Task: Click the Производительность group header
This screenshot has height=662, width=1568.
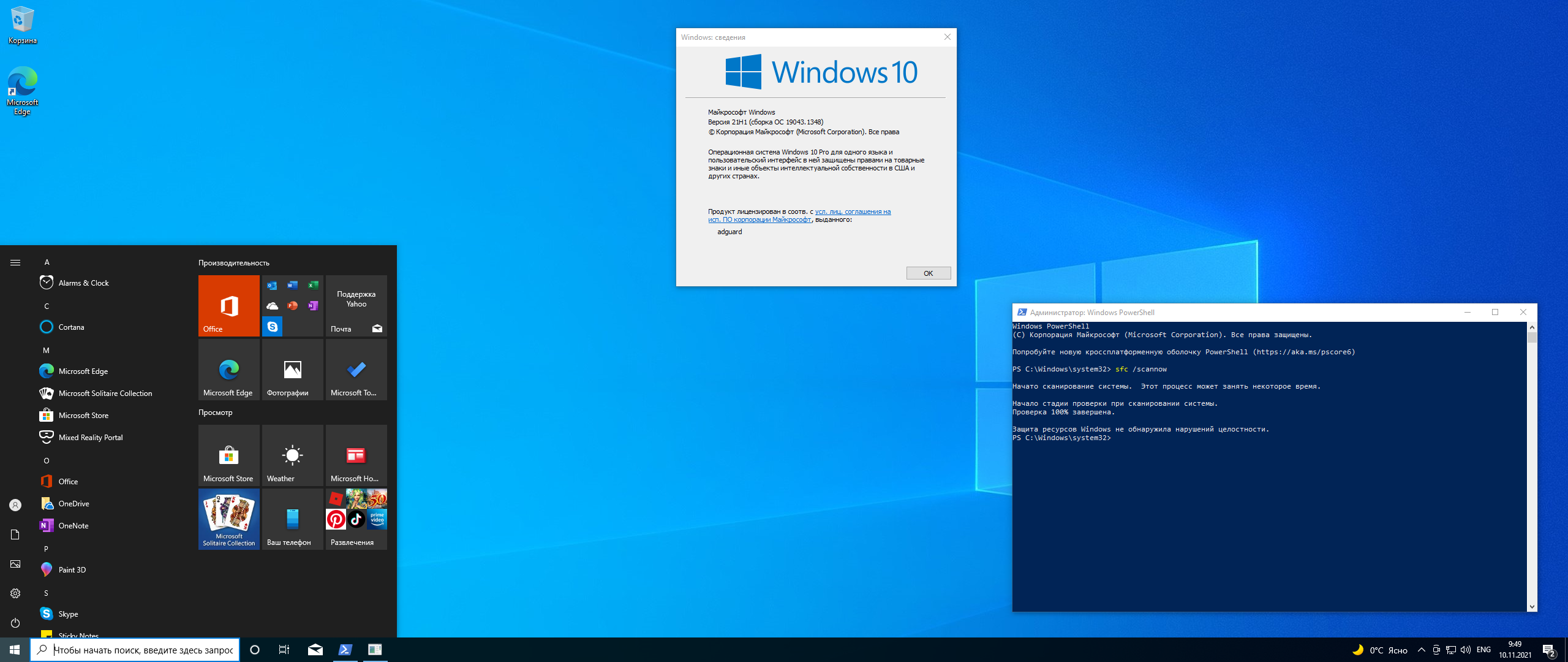Action: point(234,263)
